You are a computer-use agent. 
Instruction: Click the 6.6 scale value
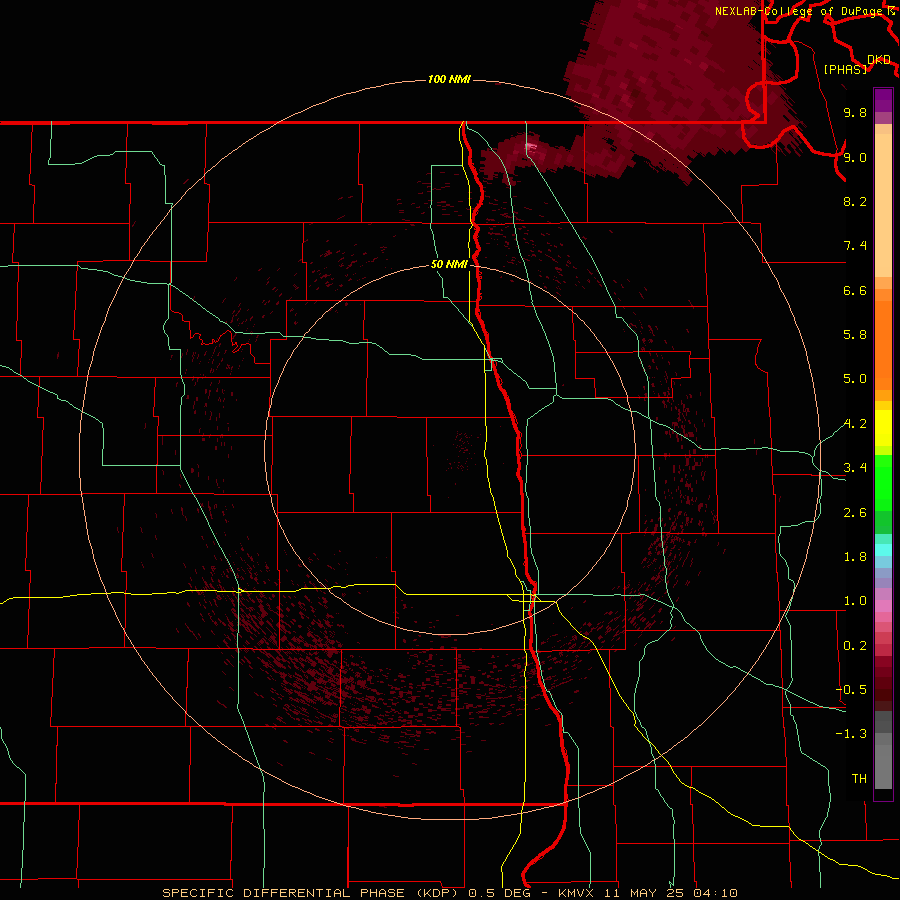[x=855, y=290]
